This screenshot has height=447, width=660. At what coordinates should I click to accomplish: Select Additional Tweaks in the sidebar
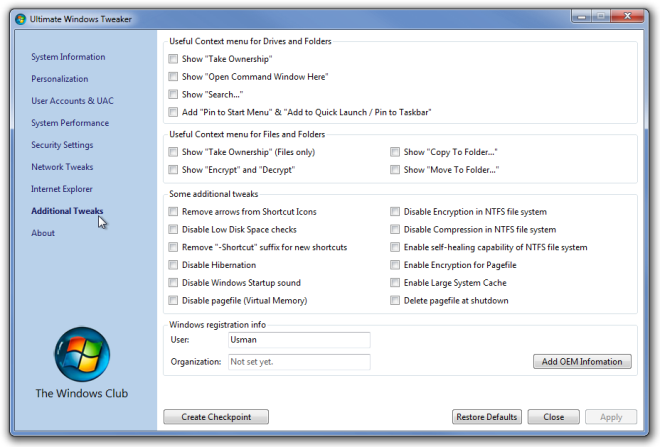coord(67,211)
